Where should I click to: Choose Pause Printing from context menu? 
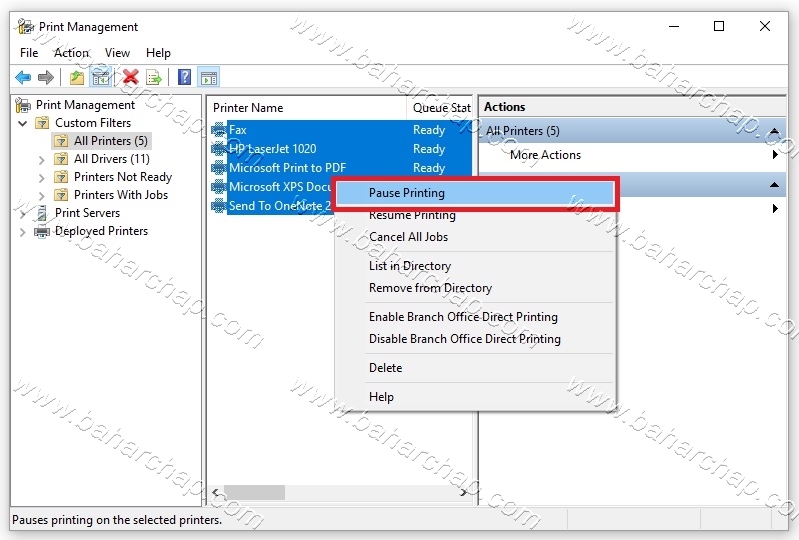(475, 193)
